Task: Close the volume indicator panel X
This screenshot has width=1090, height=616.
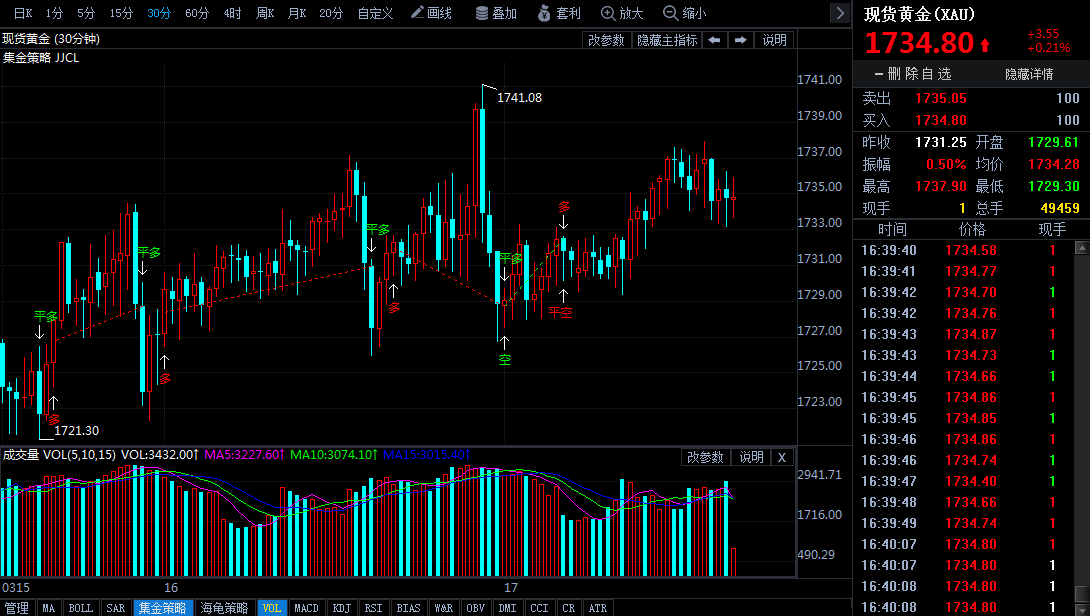Action: (781, 457)
